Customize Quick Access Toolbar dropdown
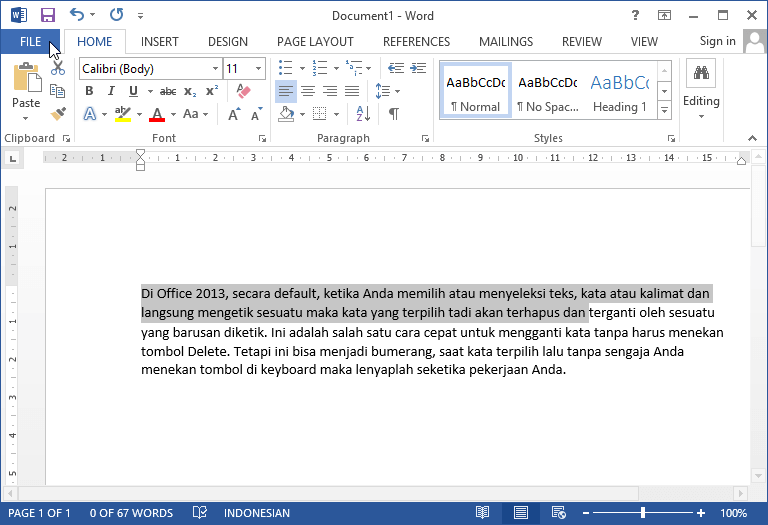Viewport: 768px width, 525px height. click(x=141, y=16)
